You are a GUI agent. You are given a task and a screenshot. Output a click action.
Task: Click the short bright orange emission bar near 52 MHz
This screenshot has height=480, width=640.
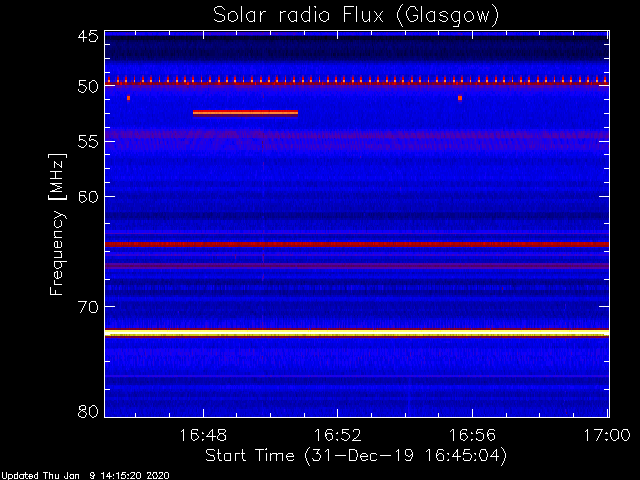pos(245,113)
